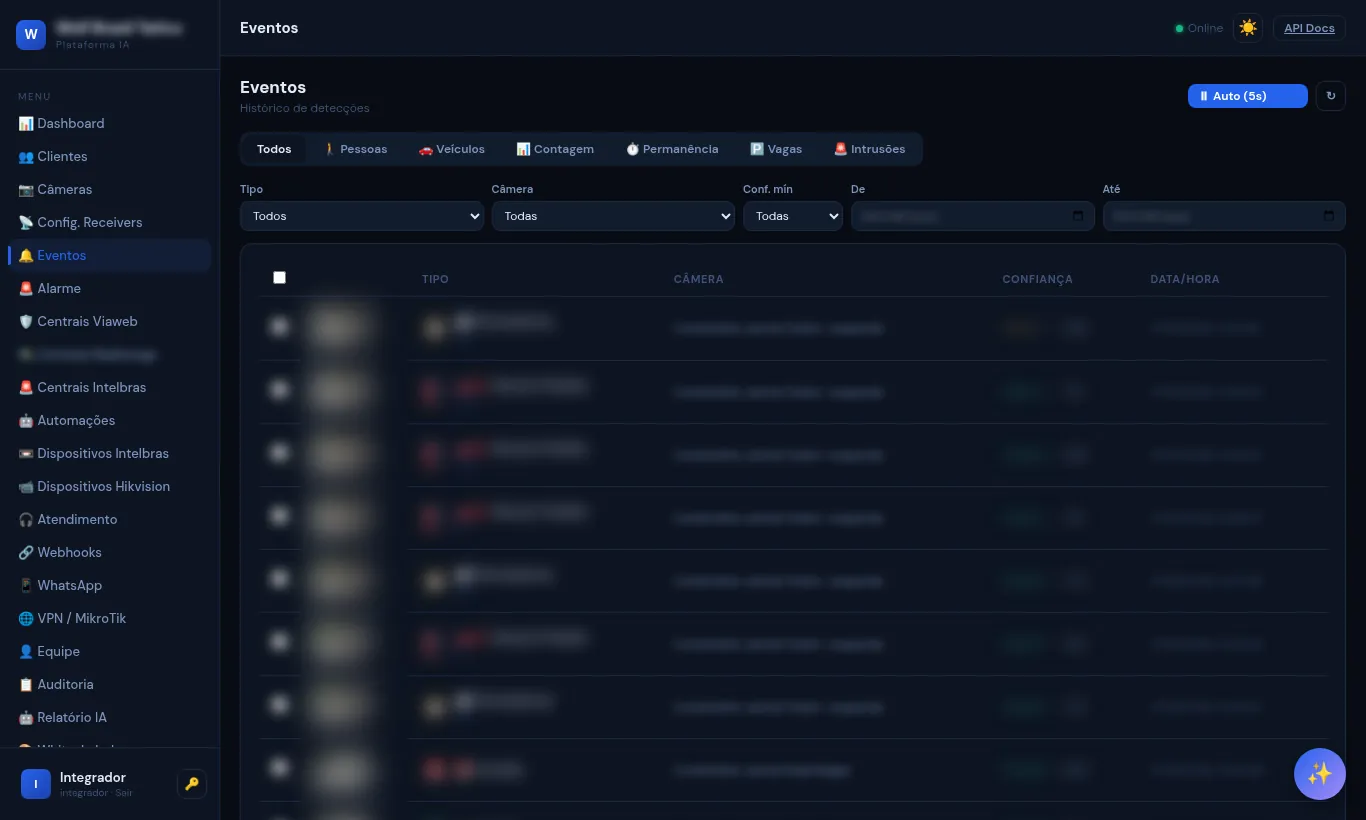This screenshot has width=1366, height=820.
Task: Open the Conf. mín dropdown
Action: [x=793, y=216]
